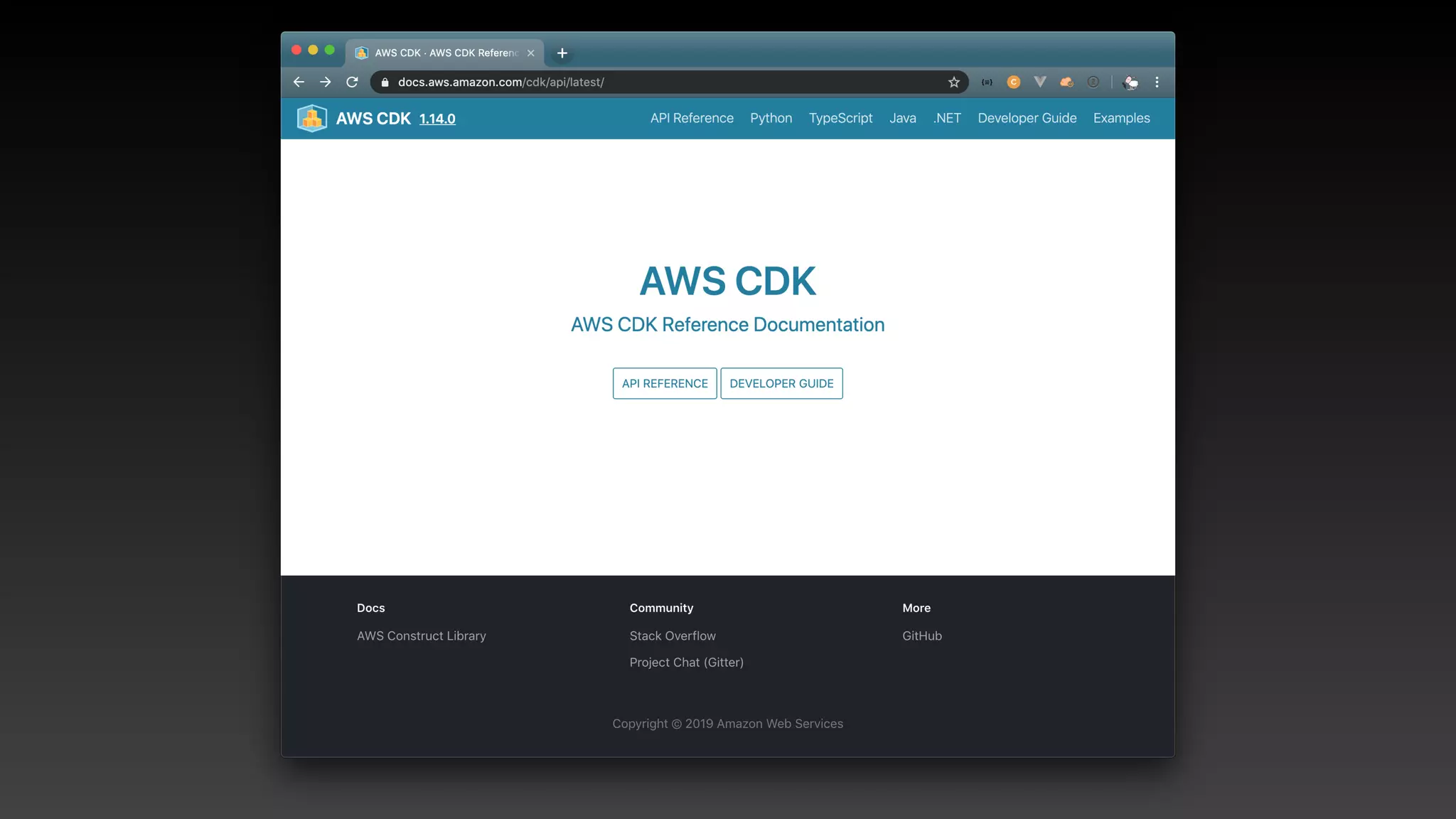Click the browser back arrow

pos(299,82)
